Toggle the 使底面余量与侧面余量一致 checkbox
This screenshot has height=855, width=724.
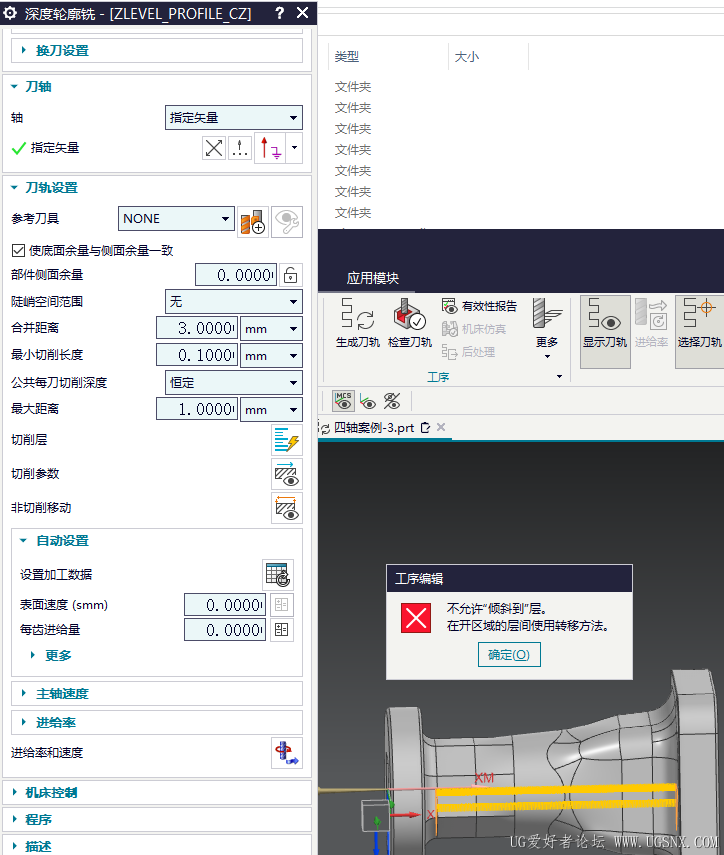pos(19,250)
